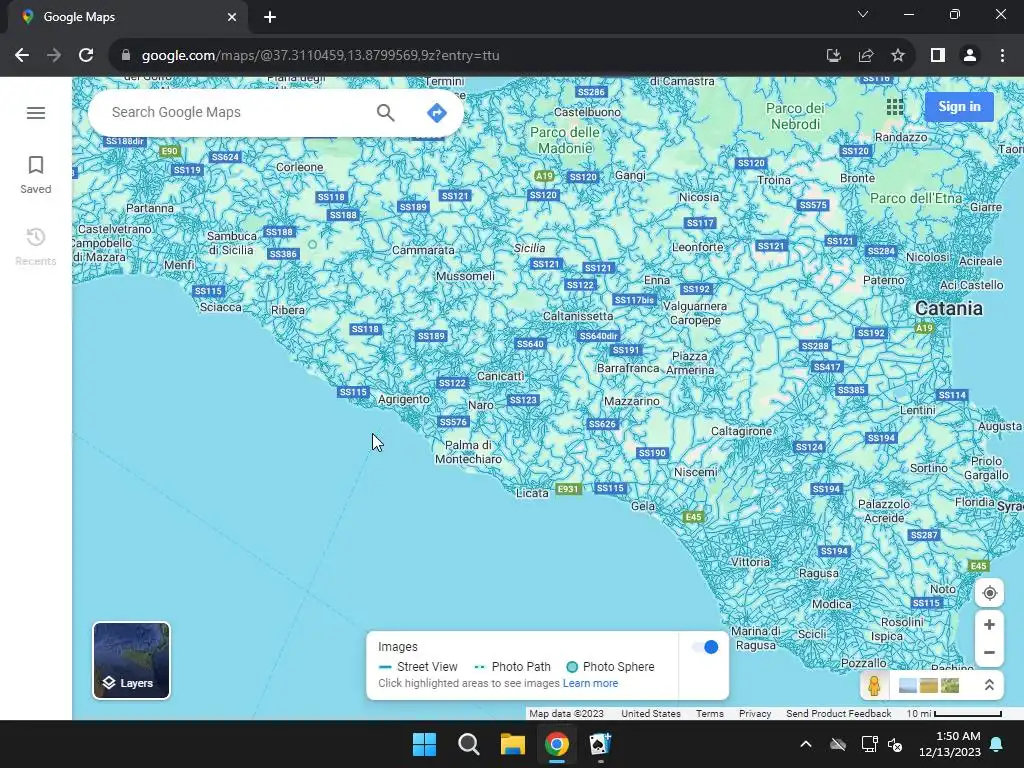Viewport: 1024px width, 768px height.
Task: Click the Photo Sphere circle near Sambuca
Action: tap(312, 244)
